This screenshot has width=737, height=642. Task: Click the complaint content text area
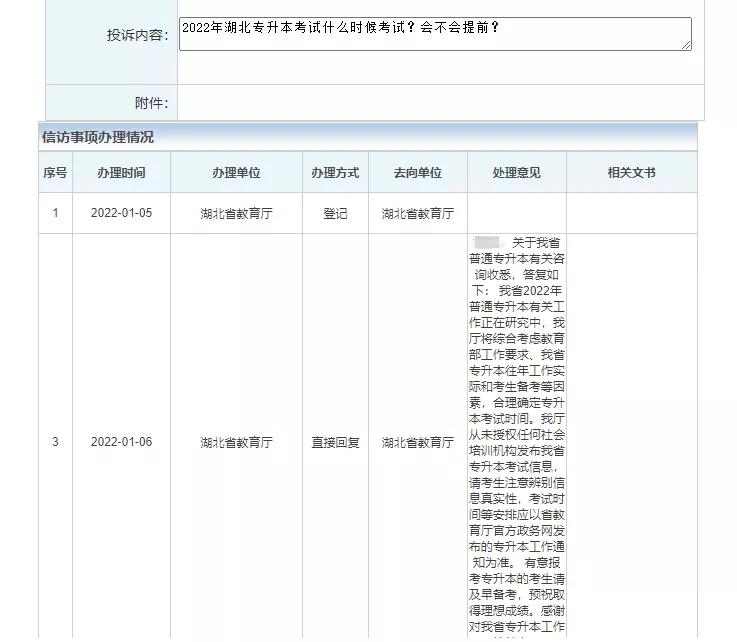435,34
